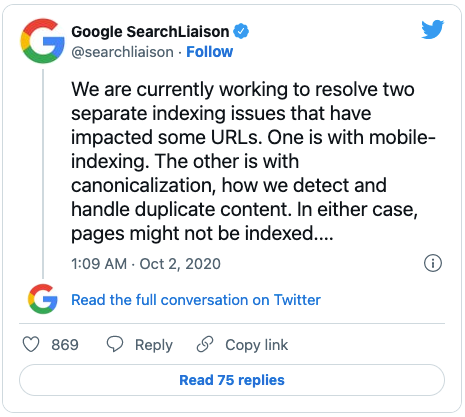Open the tweet text about indexing issues
The width and height of the screenshot is (465, 417).
[253, 161]
